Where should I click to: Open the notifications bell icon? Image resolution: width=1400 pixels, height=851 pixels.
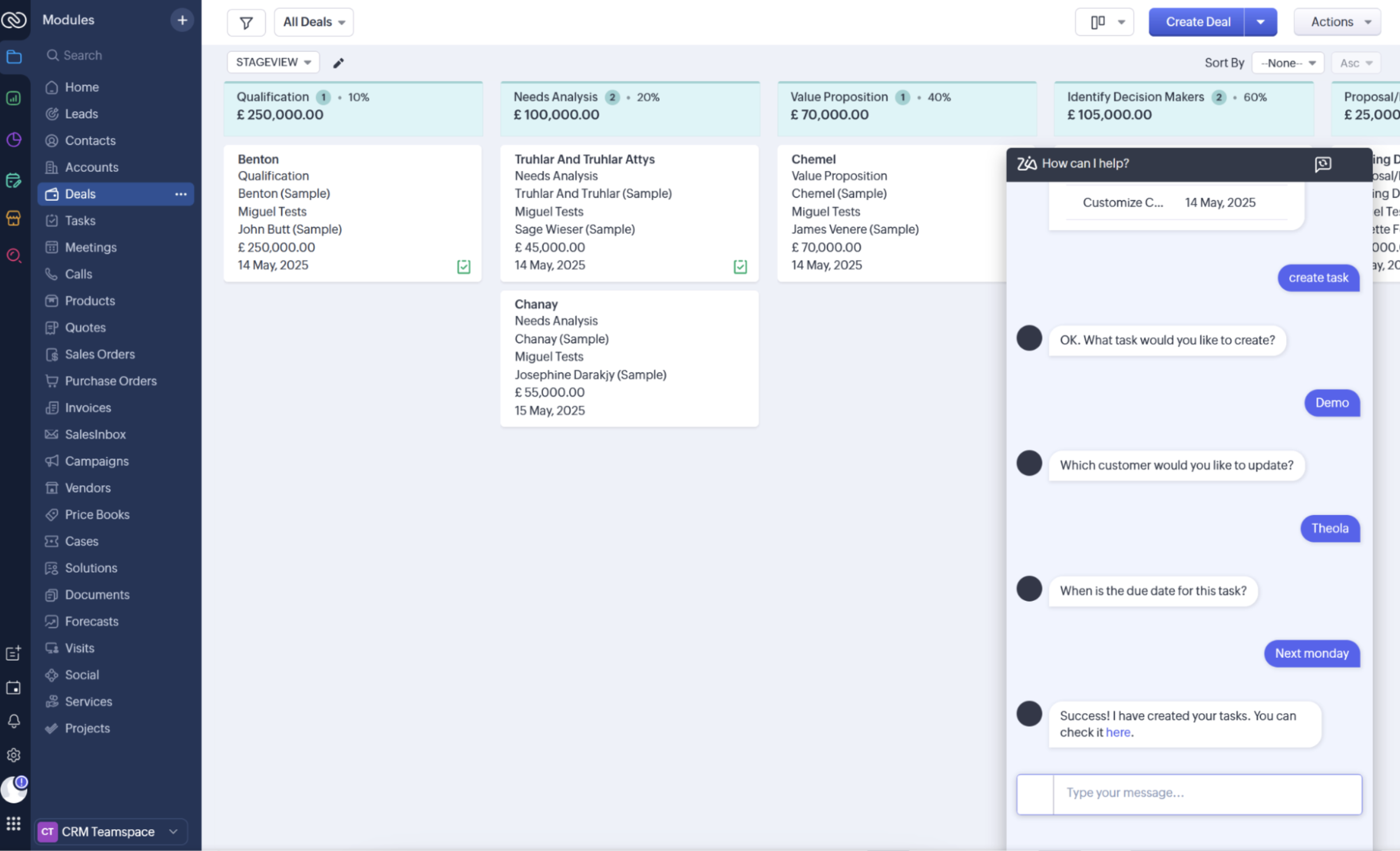[14, 721]
